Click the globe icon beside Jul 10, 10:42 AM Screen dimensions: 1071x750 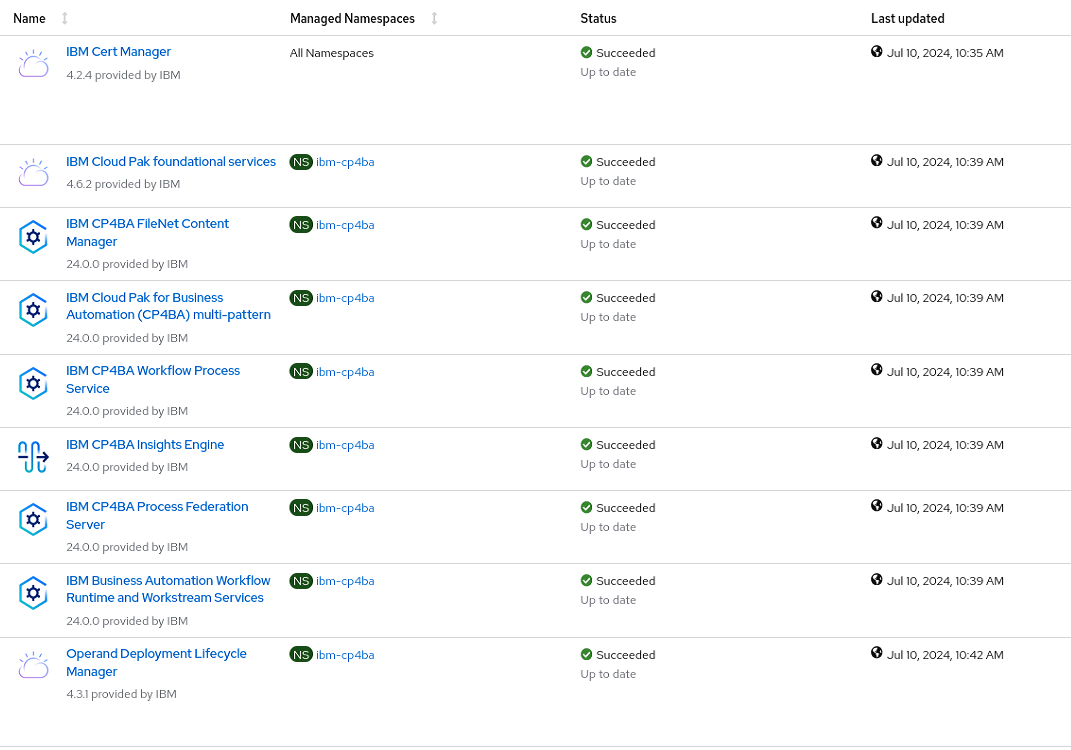(x=876, y=652)
